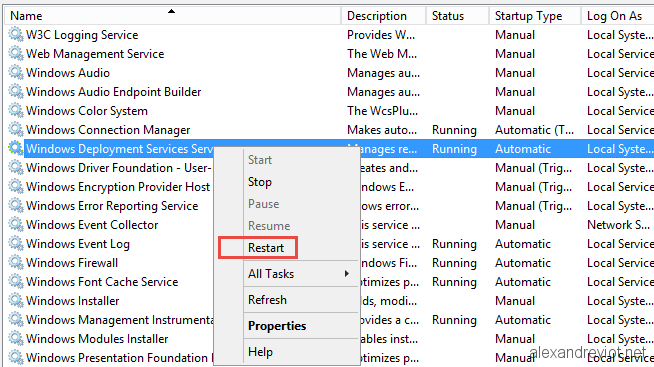Click gear icon for W3C Logging Service

pyautogui.click(x=16, y=35)
